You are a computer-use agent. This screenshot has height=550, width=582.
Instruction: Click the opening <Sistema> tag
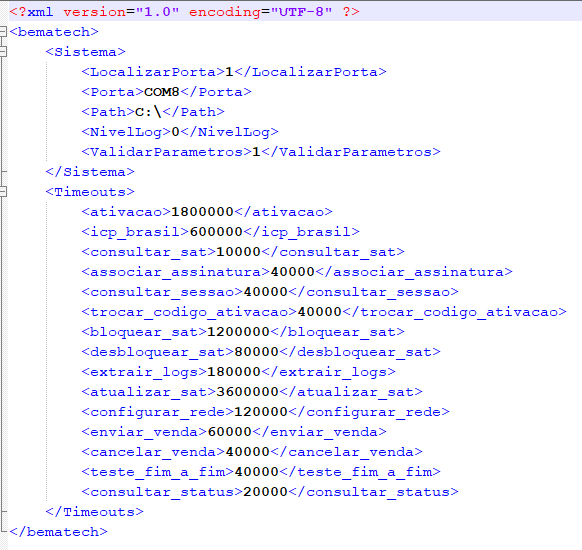[x=86, y=52]
